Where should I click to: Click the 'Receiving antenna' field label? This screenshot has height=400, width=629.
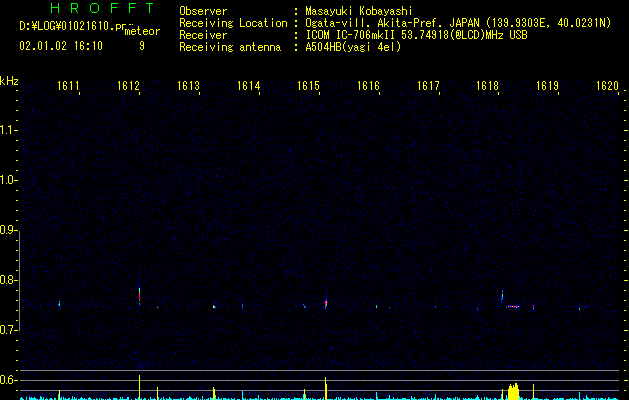[x=230, y=47]
